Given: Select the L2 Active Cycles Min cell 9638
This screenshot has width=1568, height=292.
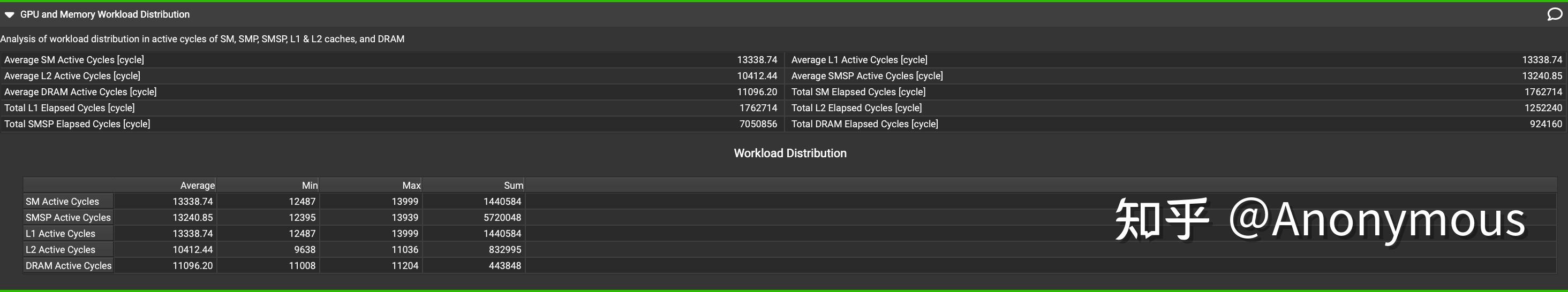Looking at the screenshot, I should pyautogui.click(x=304, y=249).
